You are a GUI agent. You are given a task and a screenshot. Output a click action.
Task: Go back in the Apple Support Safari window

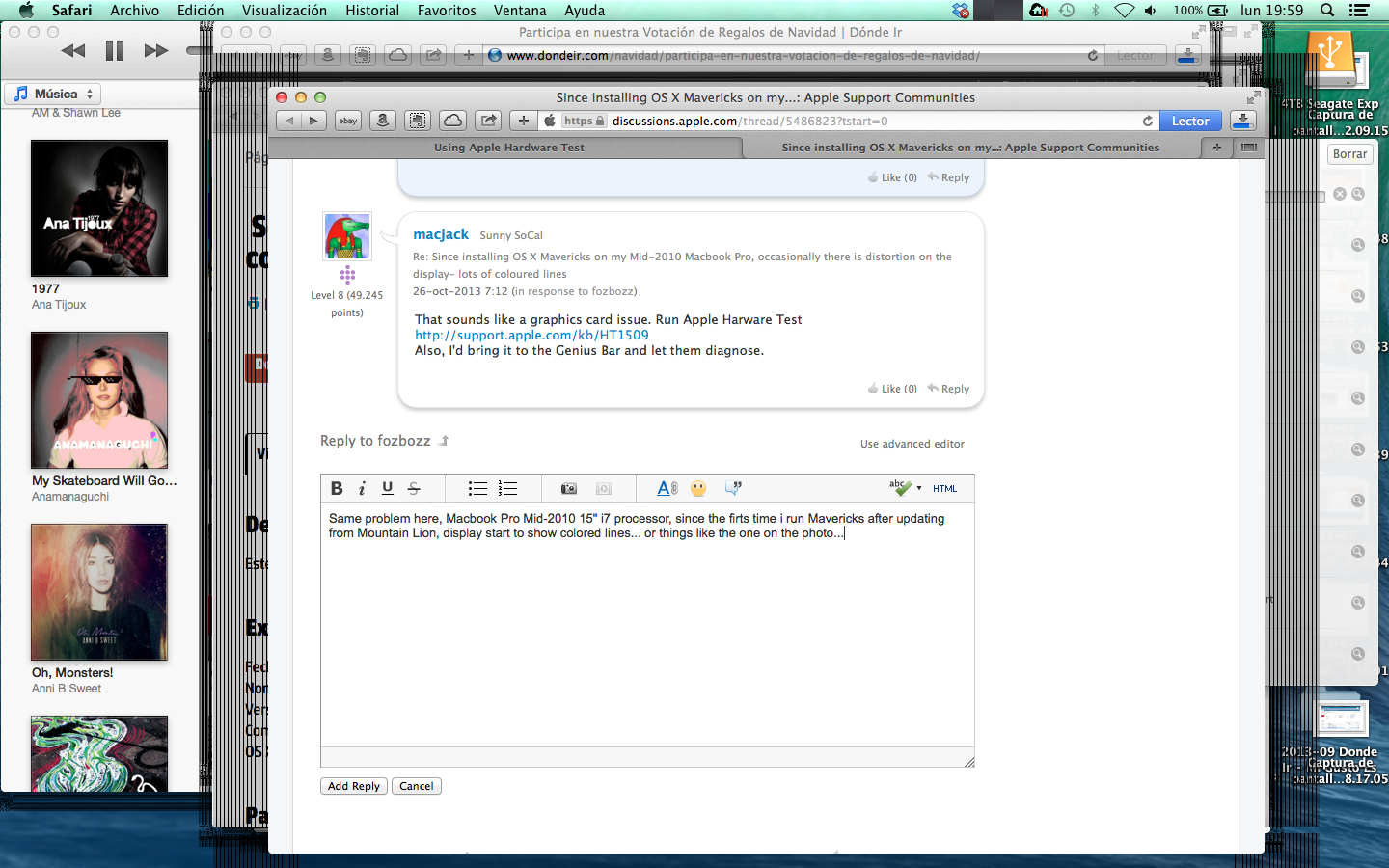pos(288,121)
